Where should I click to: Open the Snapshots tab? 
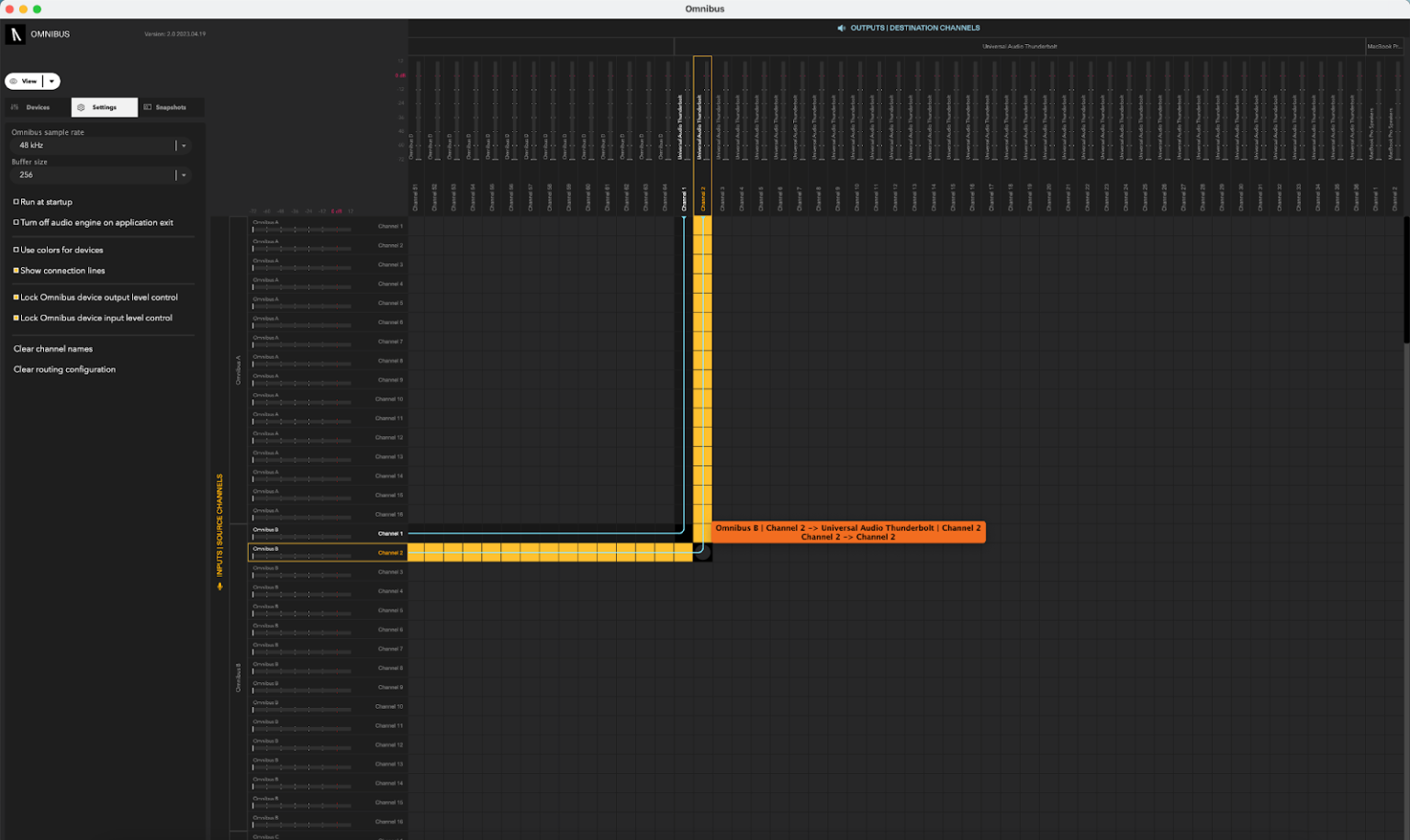pos(171,107)
